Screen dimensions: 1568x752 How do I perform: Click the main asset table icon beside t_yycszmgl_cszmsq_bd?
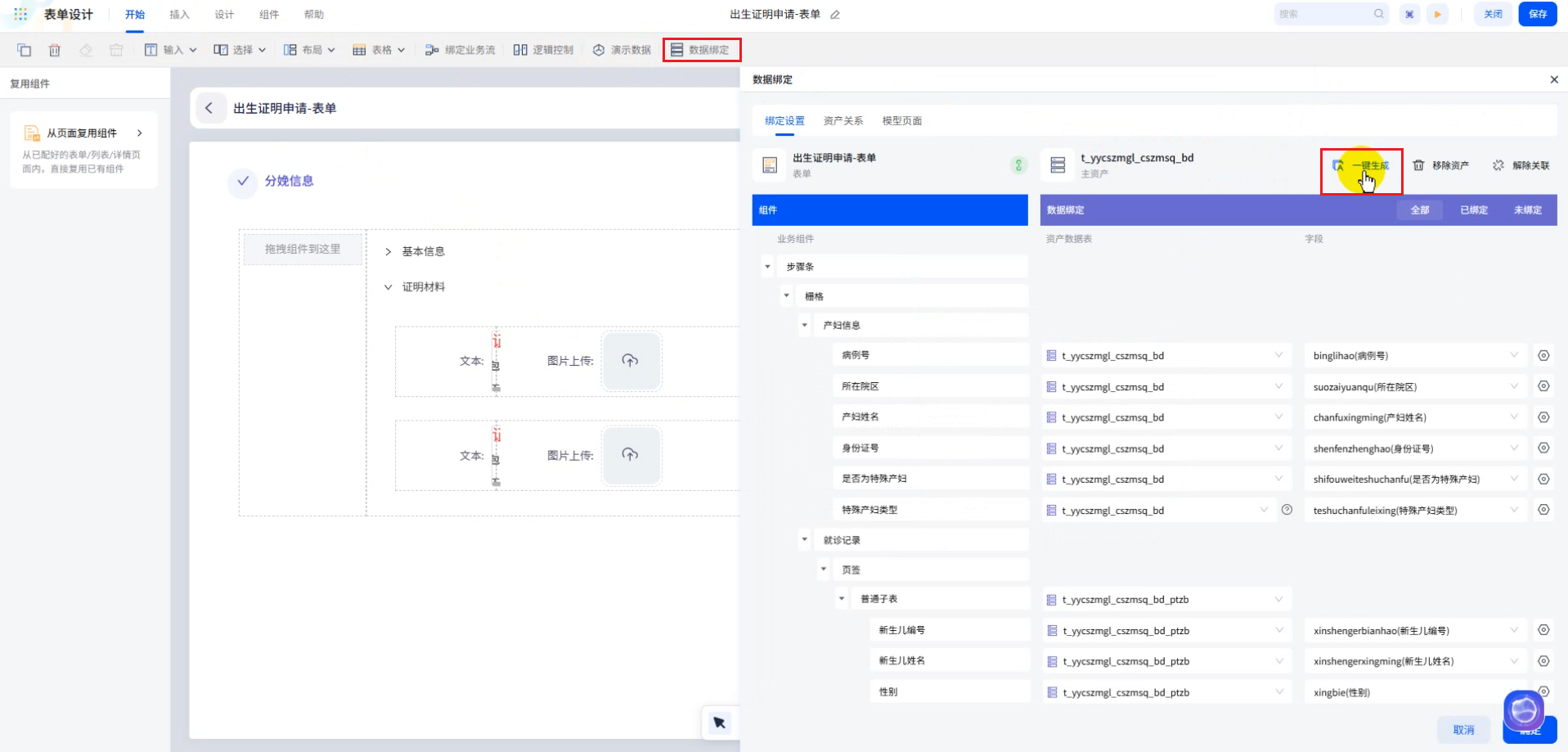1058,165
